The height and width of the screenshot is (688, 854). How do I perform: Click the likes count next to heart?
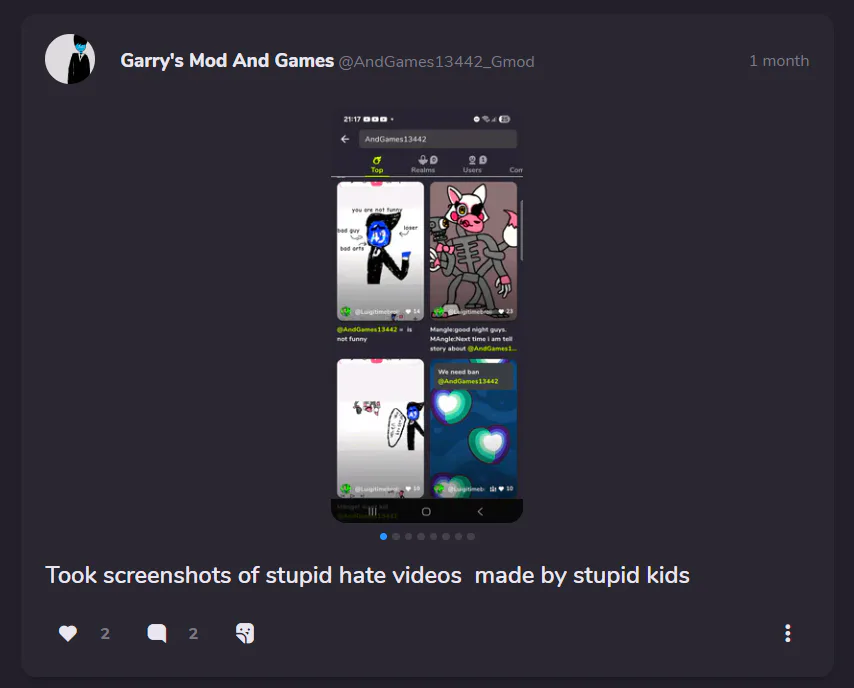(x=105, y=634)
